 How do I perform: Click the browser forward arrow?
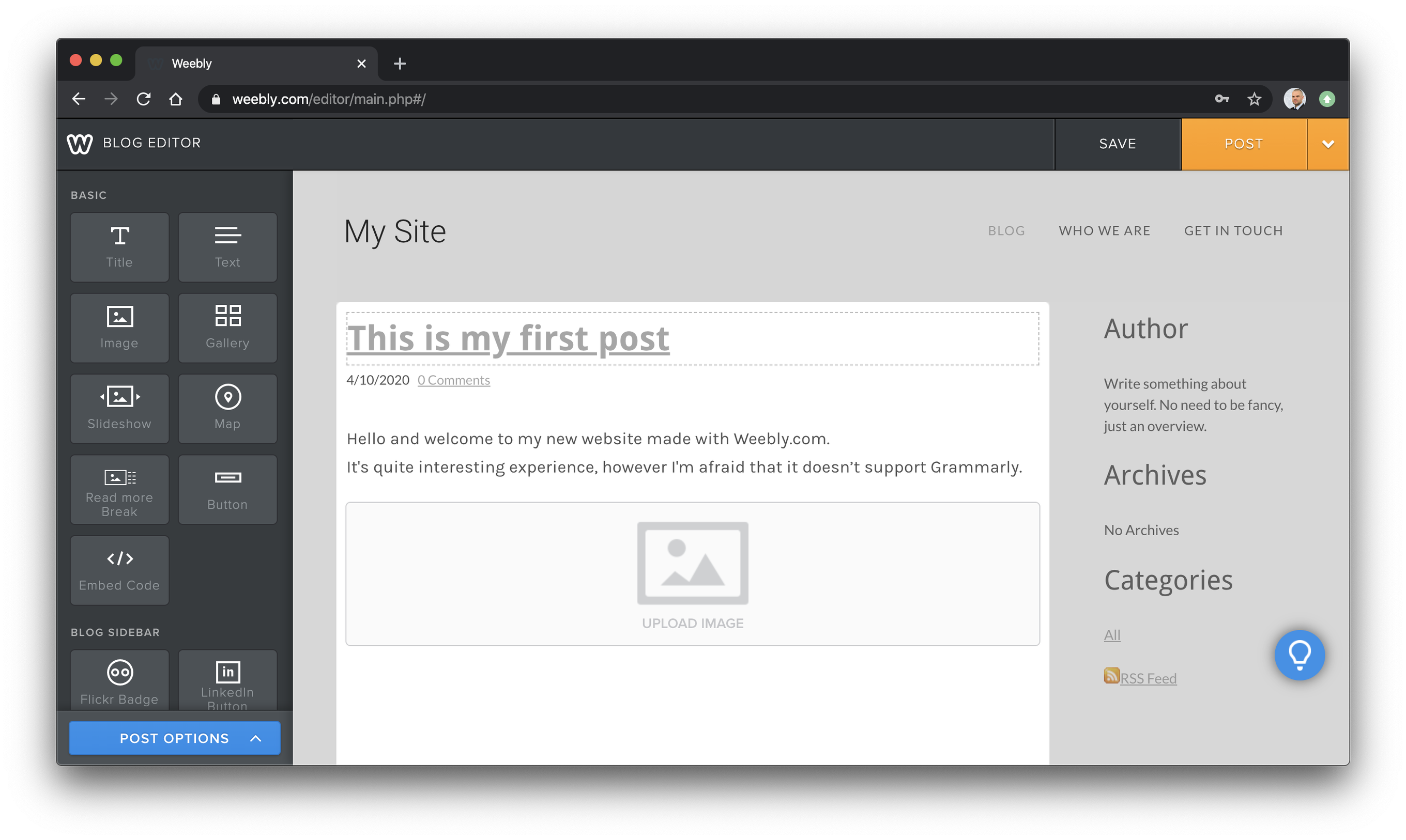111,99
